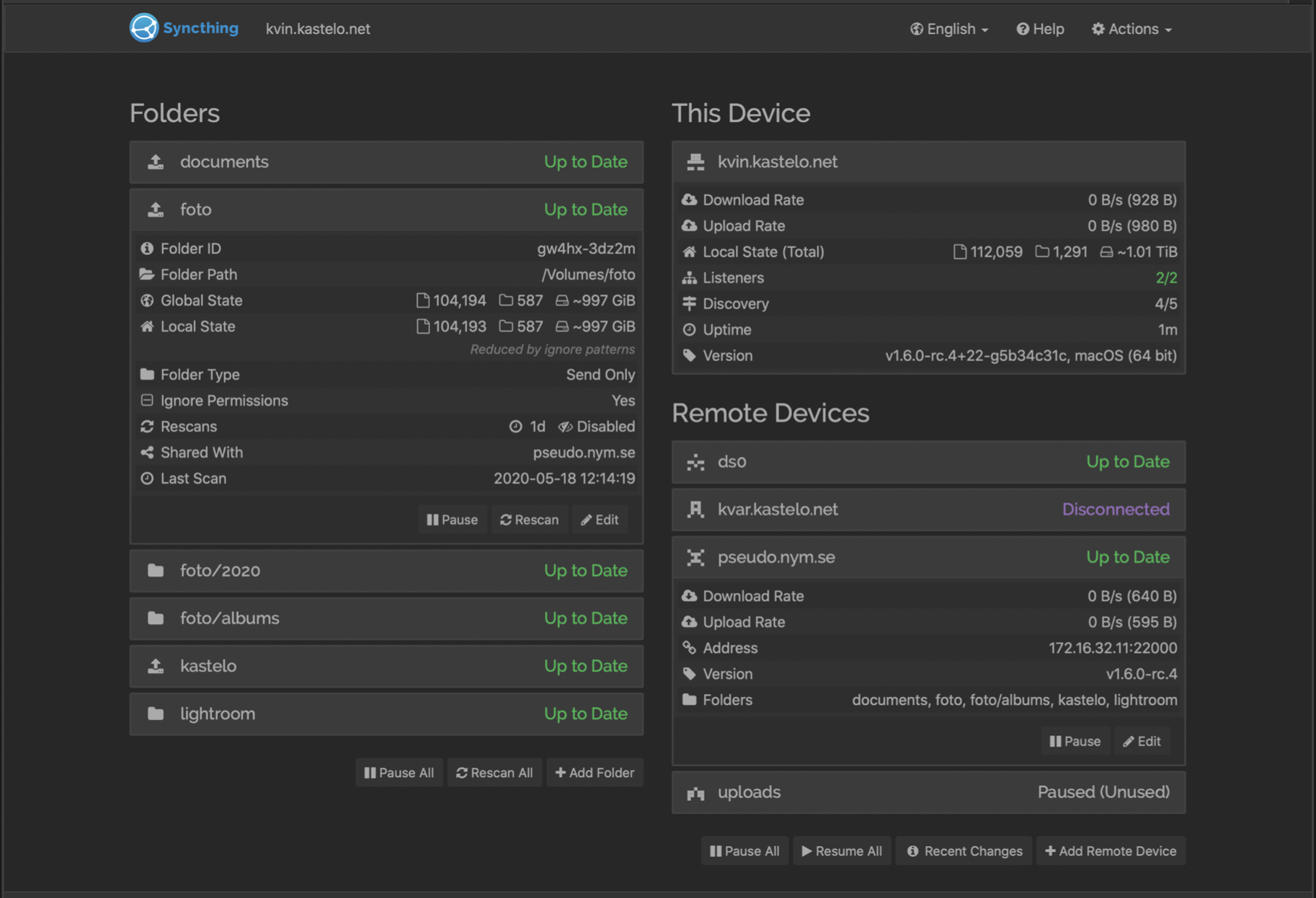Click the Discovery 4/5 value
The image size is (1316, 898).
click(1166, 303)
